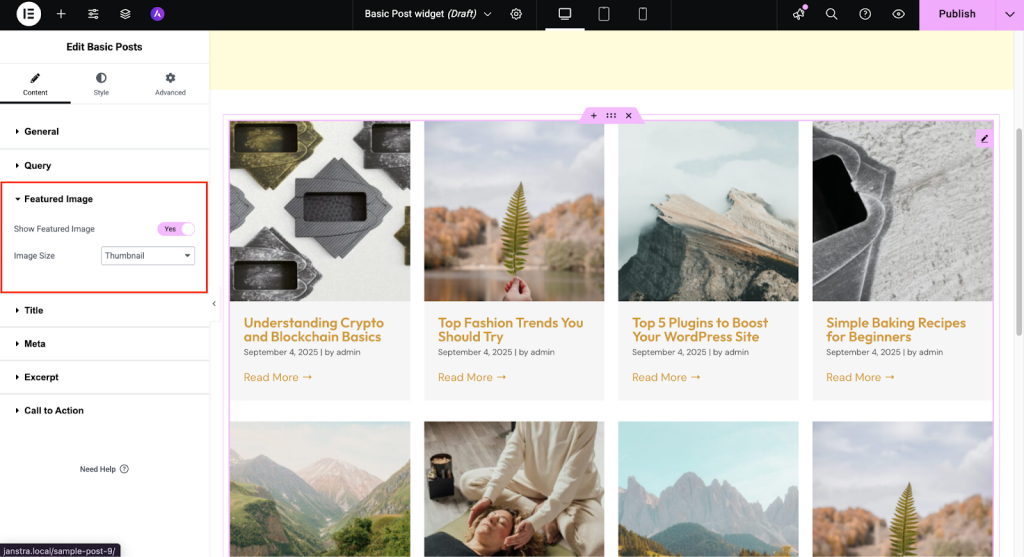Click the Need Help link

104,469
